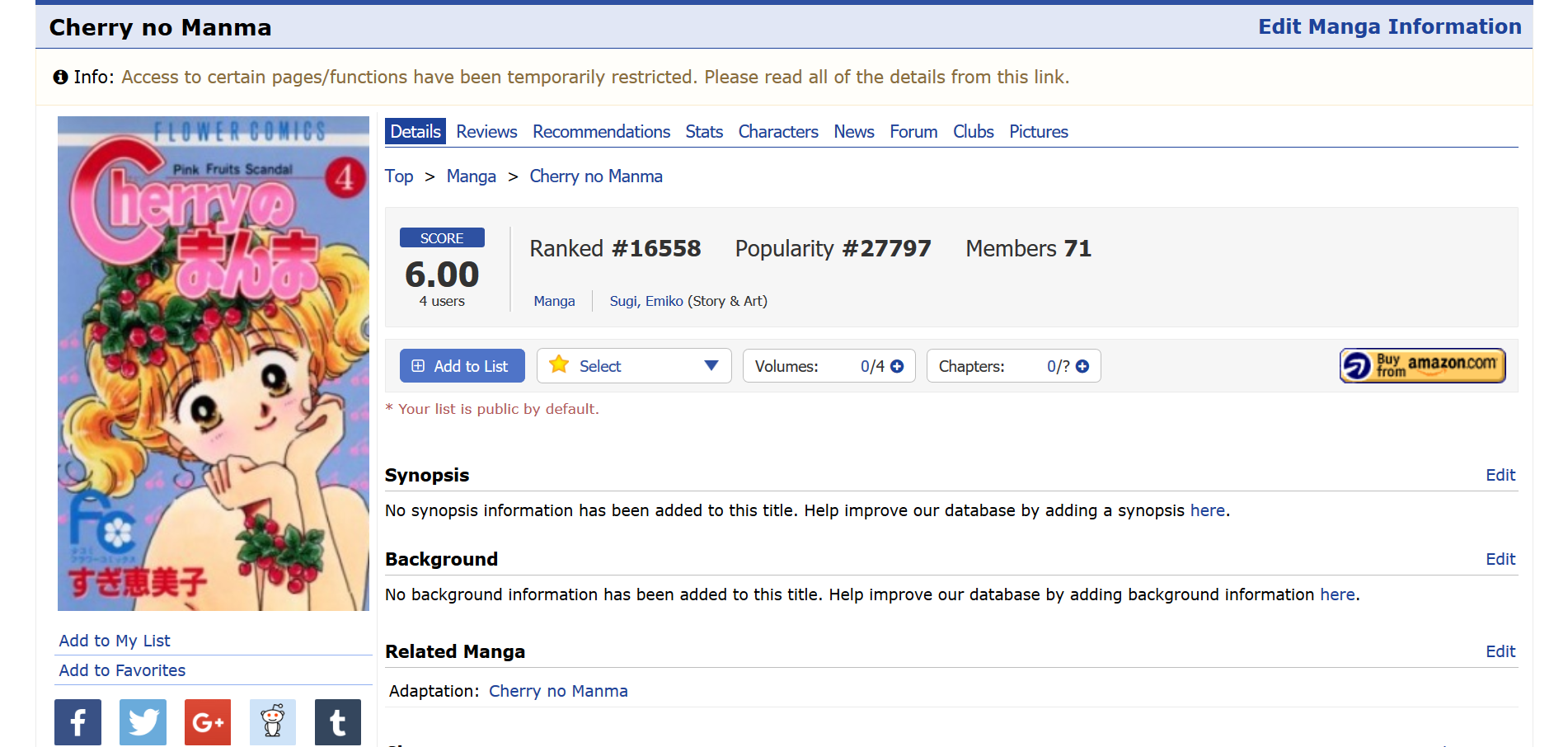This screenshot has height=747, width=1568.
Task: Increment volumes read with plus icon
Action: click(897, 366)
